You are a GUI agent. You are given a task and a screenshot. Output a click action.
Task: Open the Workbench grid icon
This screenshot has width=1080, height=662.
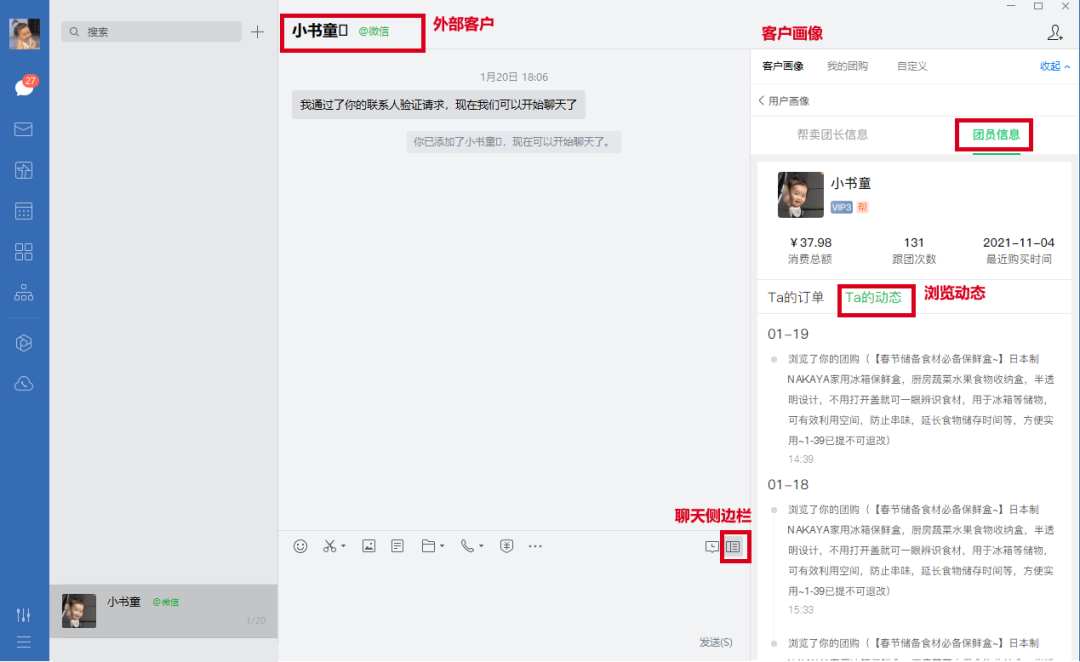(x=24, y=252)
